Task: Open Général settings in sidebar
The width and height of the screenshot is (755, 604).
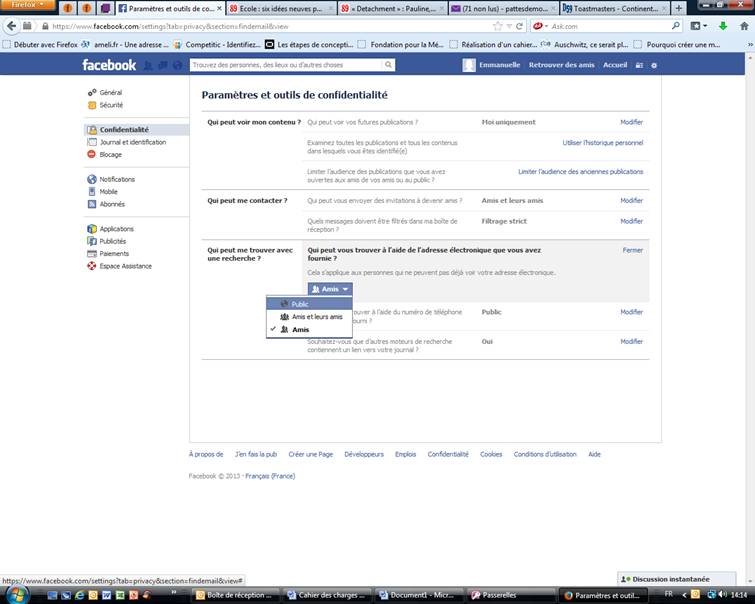Action: click(111, 92)
